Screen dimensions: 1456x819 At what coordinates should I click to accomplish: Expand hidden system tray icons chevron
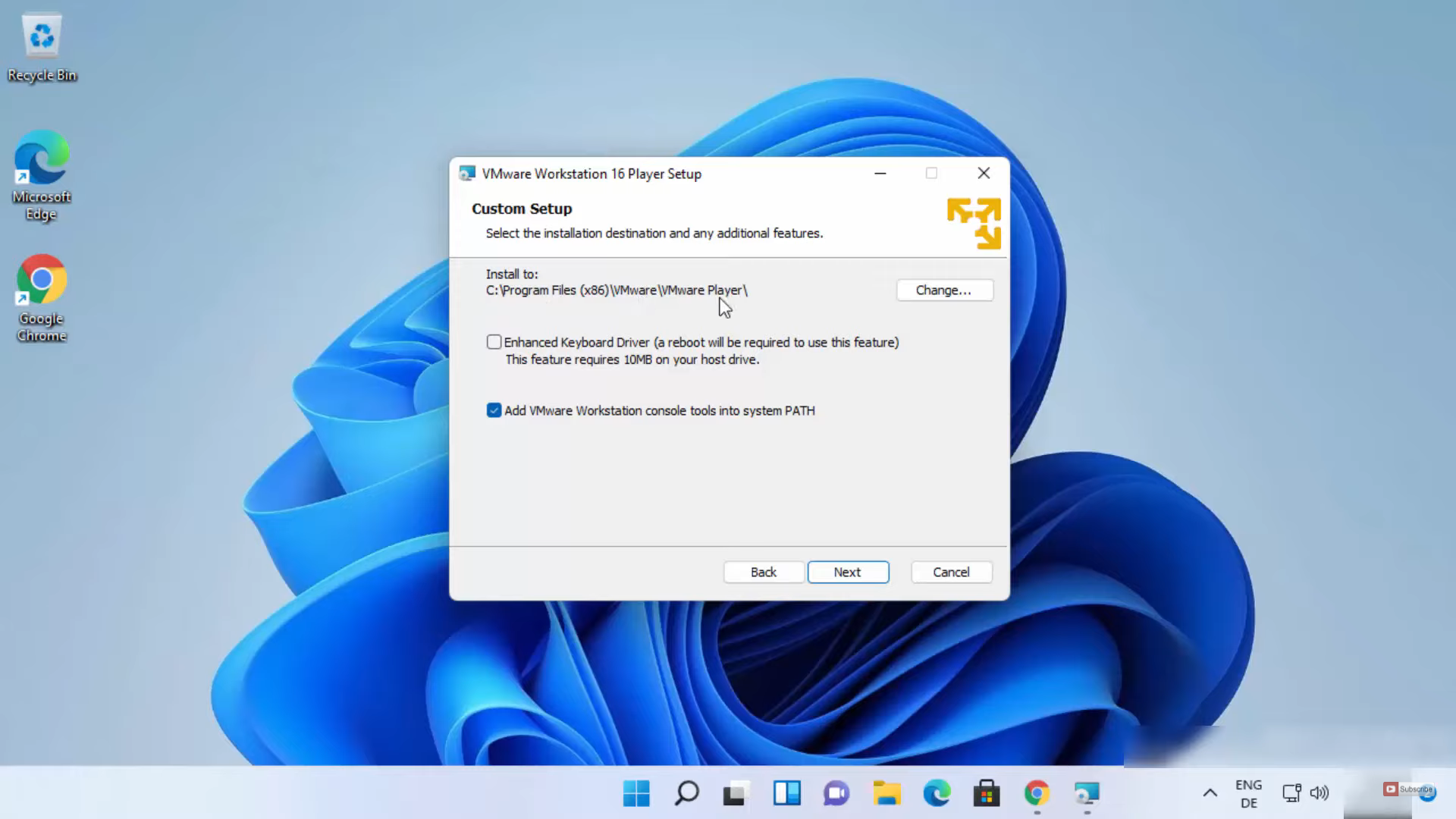[x=1210, y=793]
